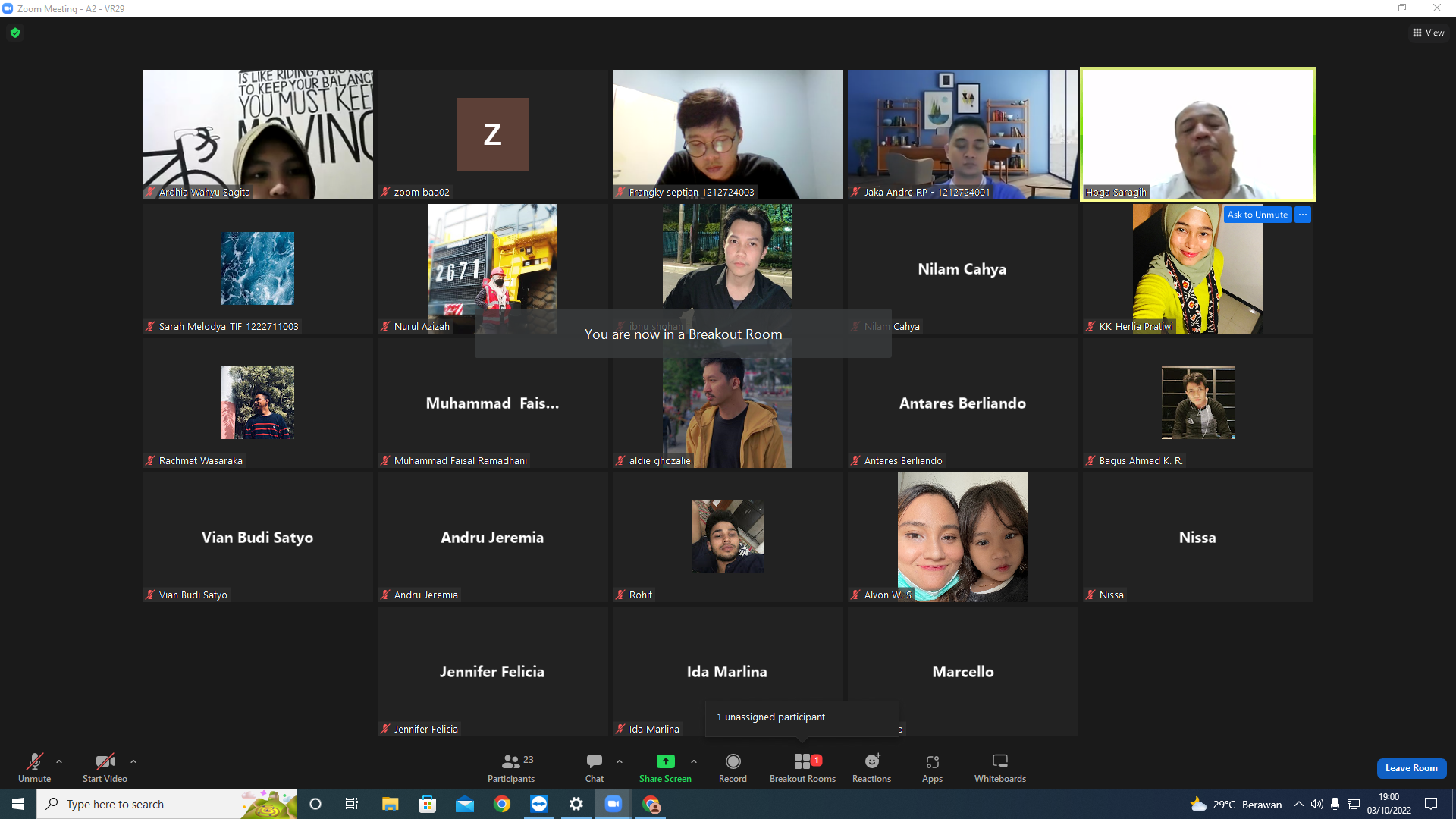This screenshot has width=1456, height=819.
Task: Click Vian Budi Satyo name label
Action: 193,595
